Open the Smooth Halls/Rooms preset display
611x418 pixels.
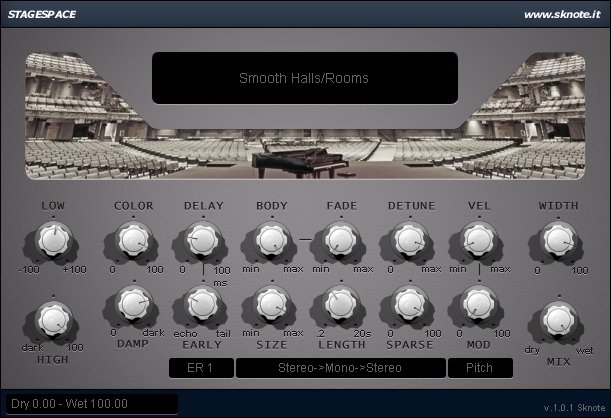pyautogui.click(x=305, y=78)
